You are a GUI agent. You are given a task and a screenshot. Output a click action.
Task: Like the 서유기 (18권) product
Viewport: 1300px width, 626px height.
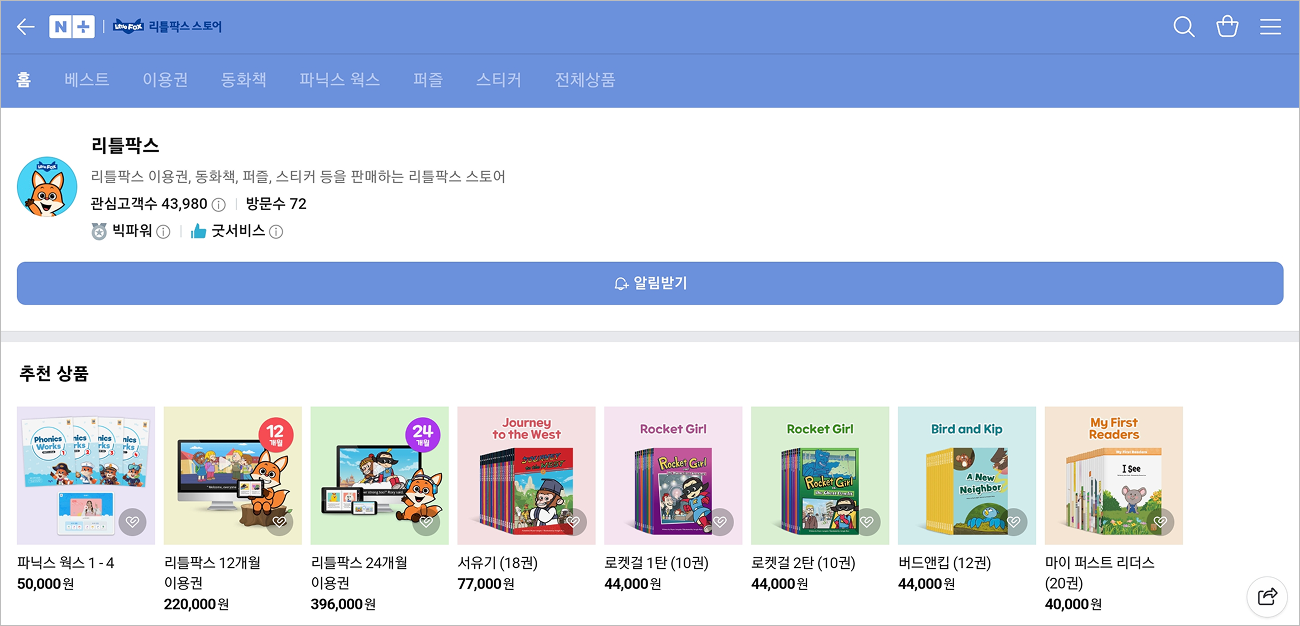click(573, 522)
